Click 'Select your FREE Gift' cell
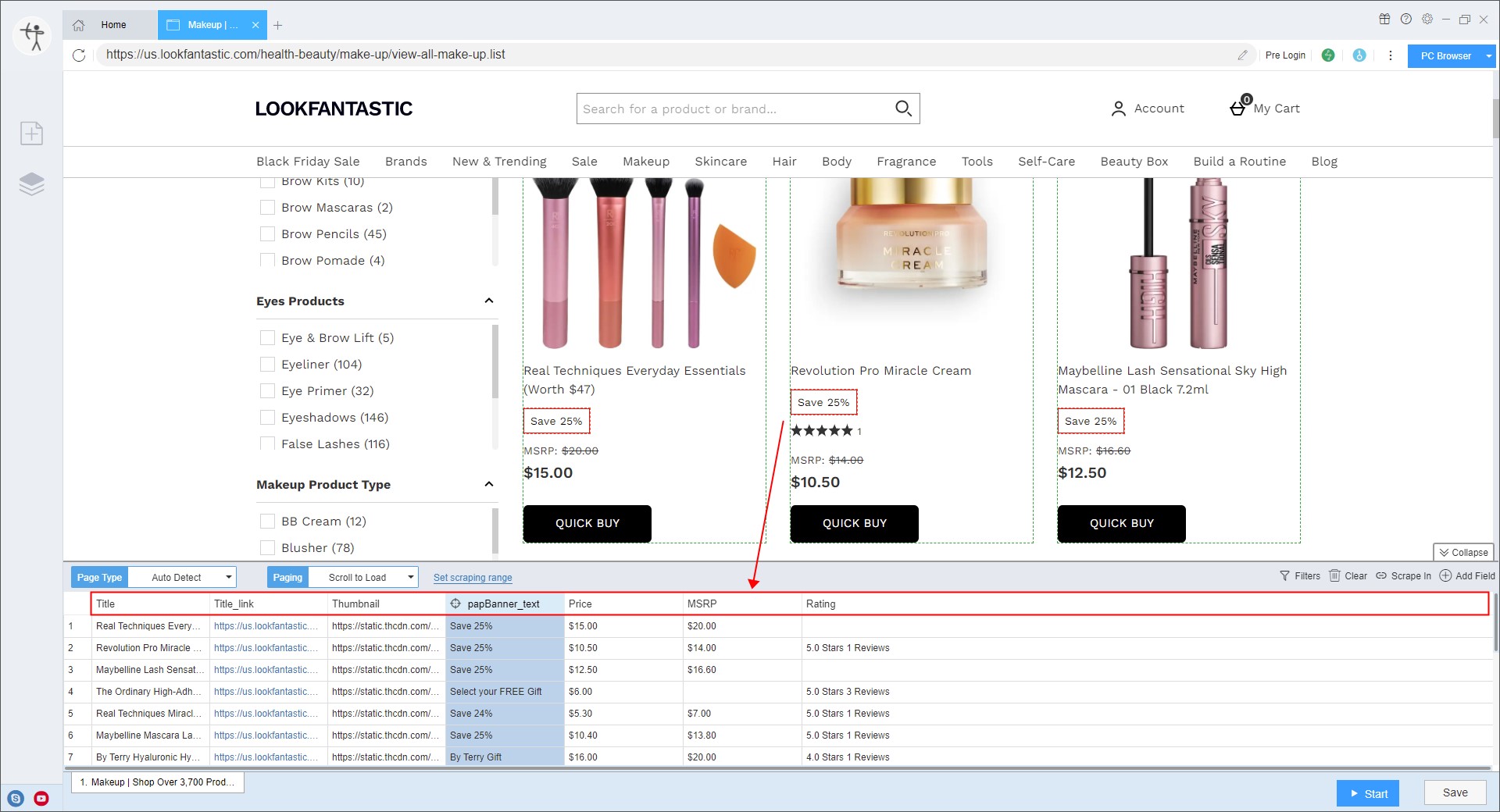 pos(505,692)
